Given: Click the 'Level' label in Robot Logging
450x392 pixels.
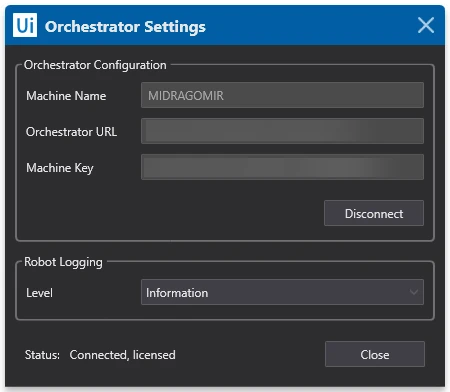Looking at the screenshot, I should (39, 293).
